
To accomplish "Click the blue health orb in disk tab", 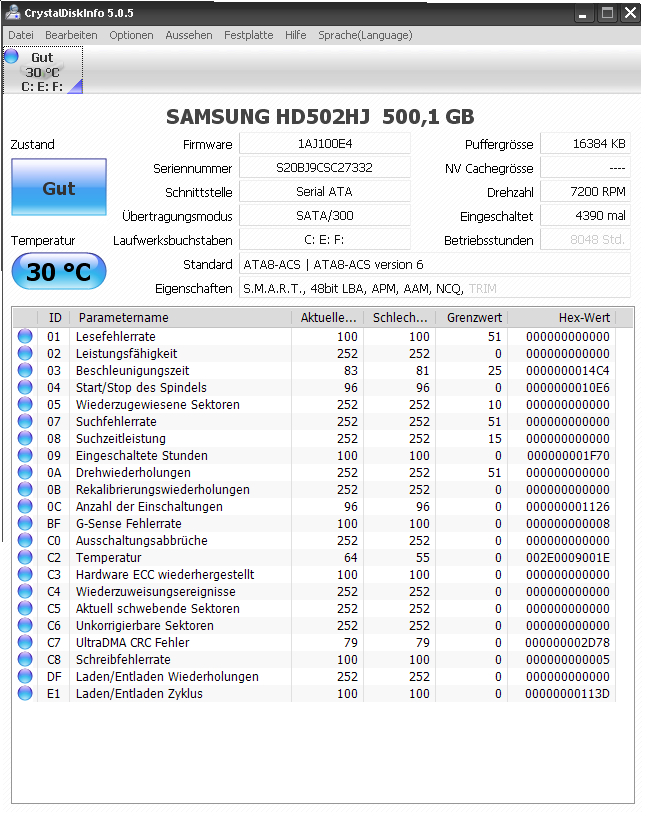I will [12, 56].
